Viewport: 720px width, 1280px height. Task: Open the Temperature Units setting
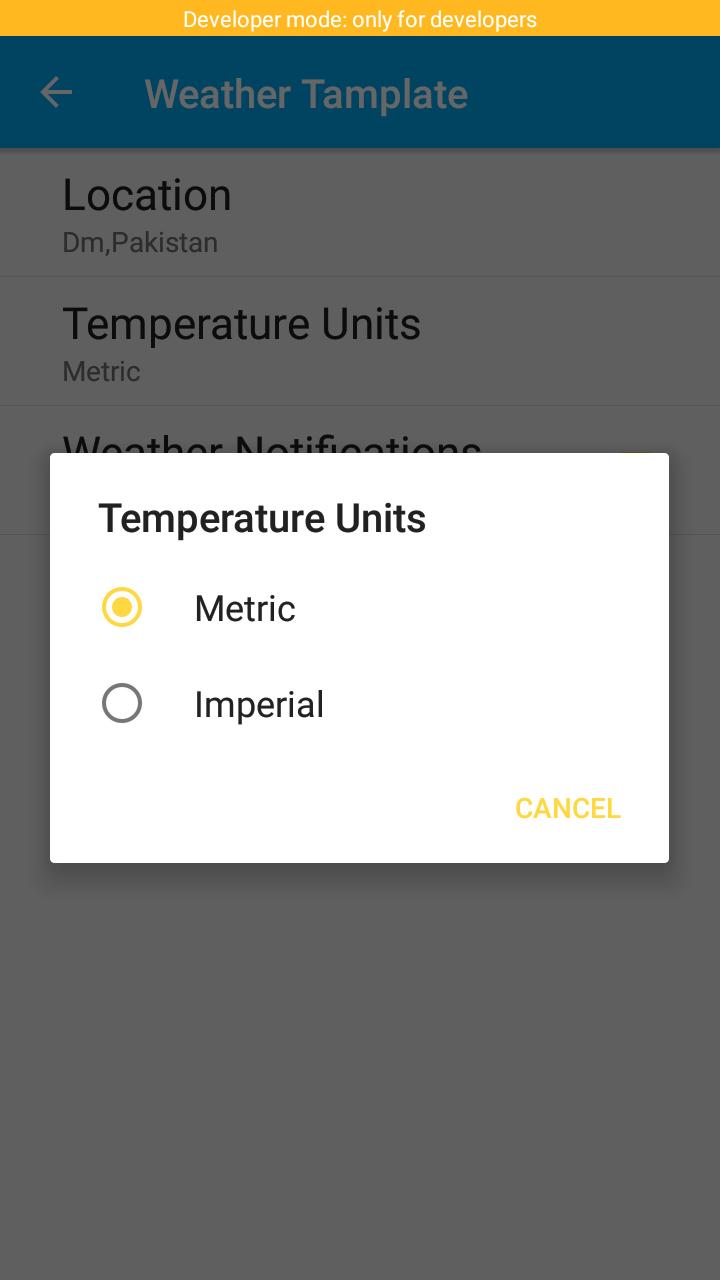[360, 340]
